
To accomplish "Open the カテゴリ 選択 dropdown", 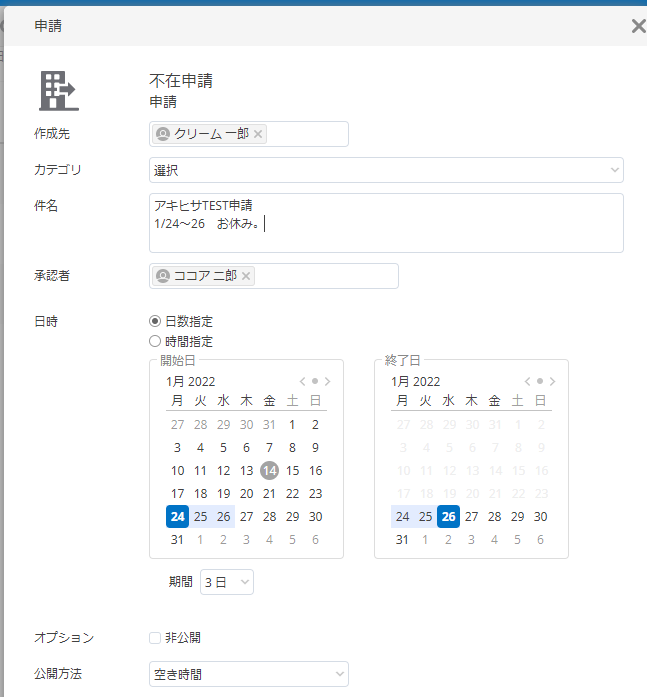I will 386,170.
